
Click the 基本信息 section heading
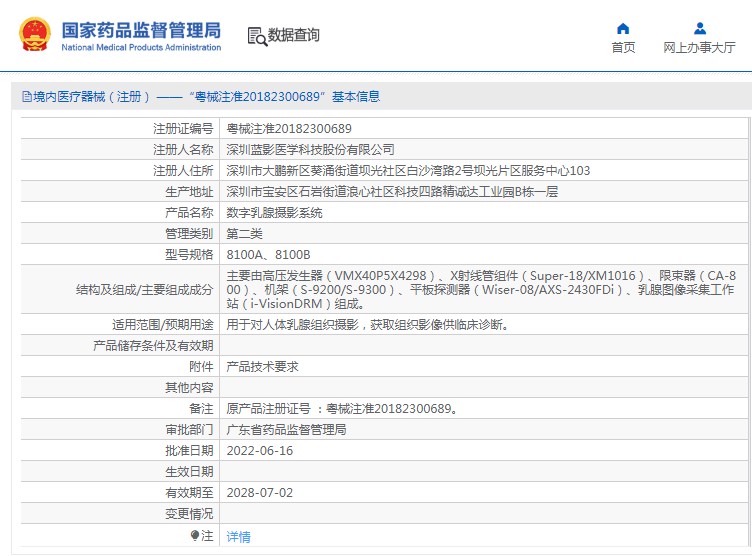[356, 97]
